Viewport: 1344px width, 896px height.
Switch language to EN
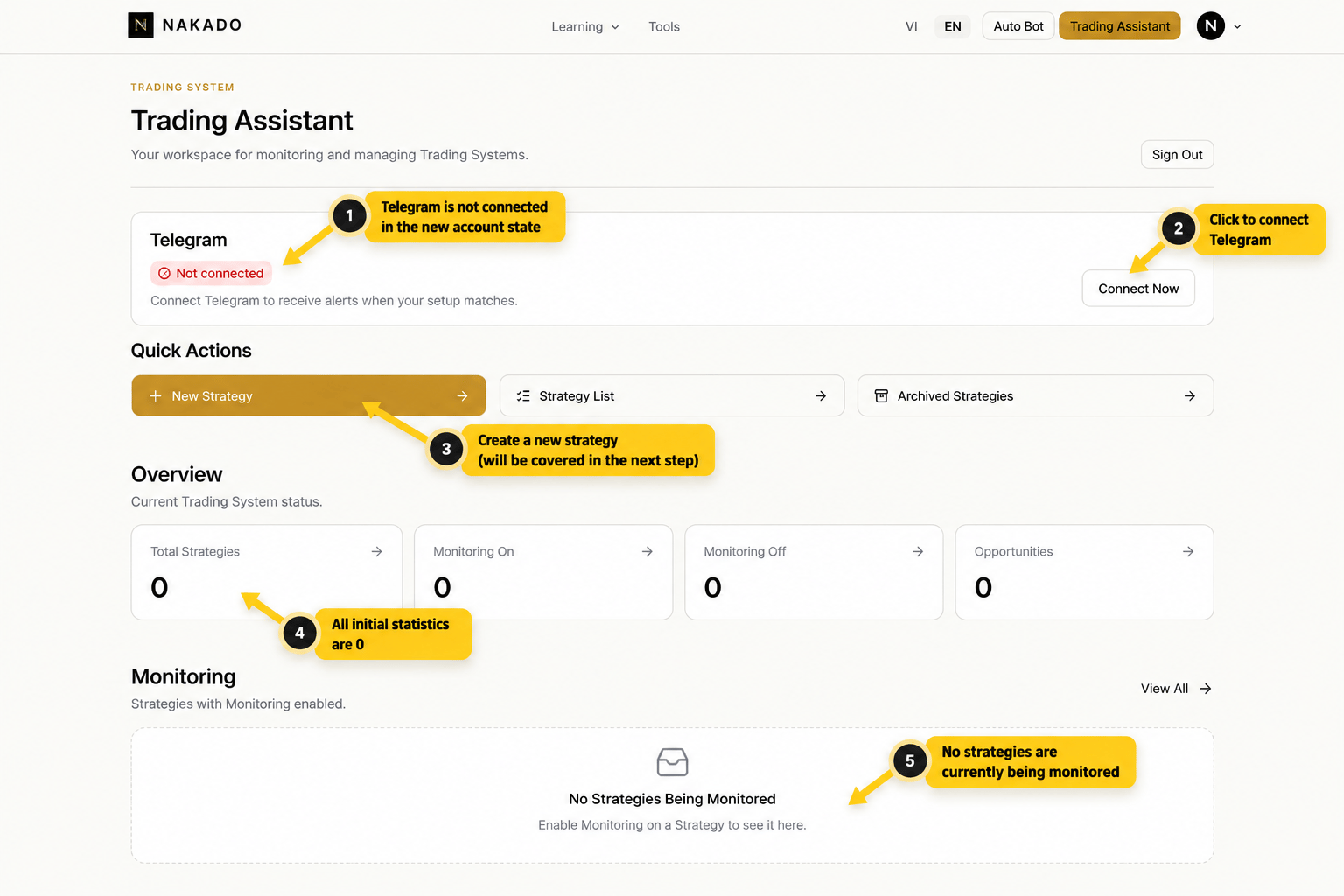pyautogui.click(x=953, y=26)
